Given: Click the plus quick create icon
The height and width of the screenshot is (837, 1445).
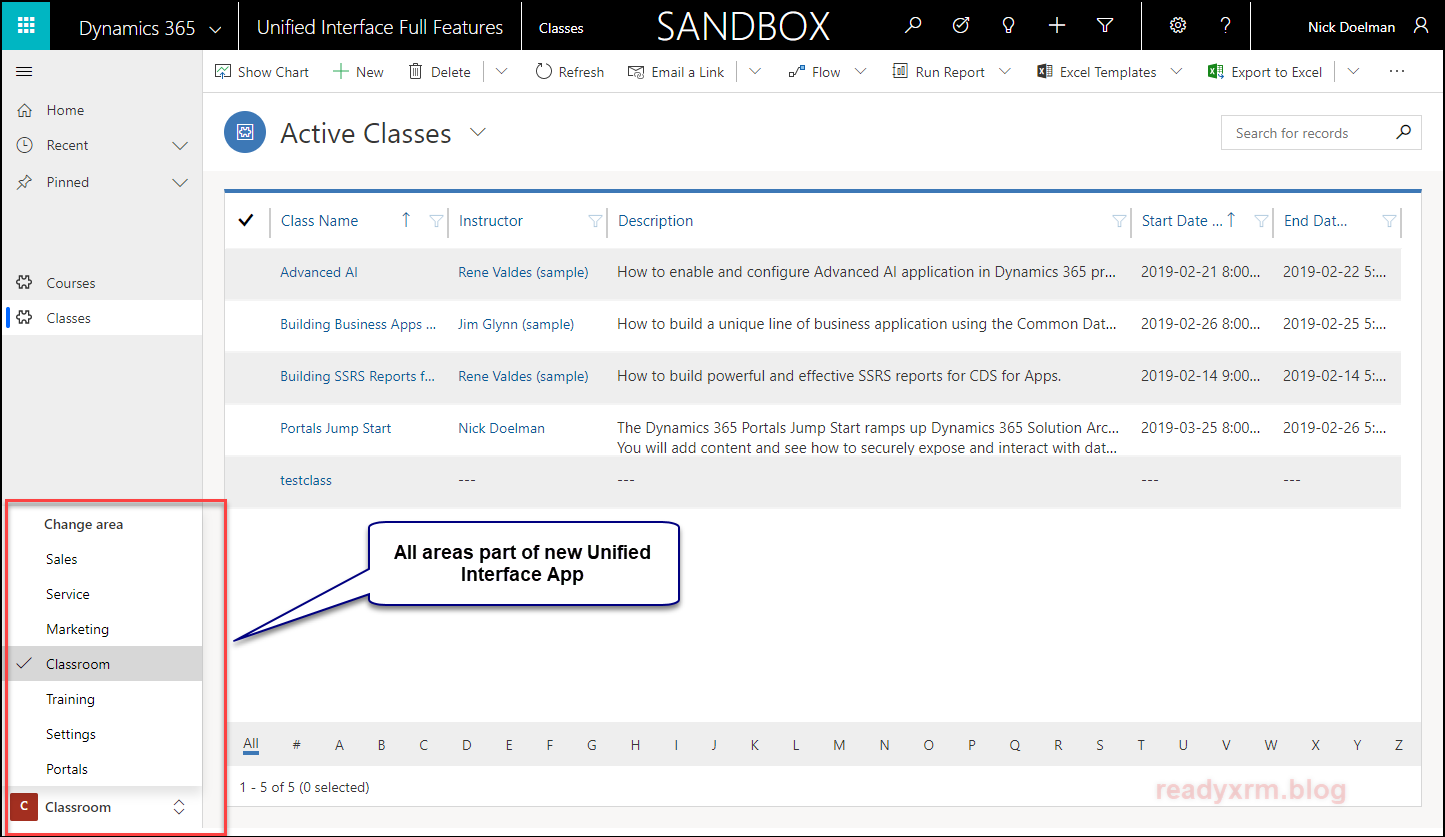Looking at the screenshot, I should tap(1057, 26).
